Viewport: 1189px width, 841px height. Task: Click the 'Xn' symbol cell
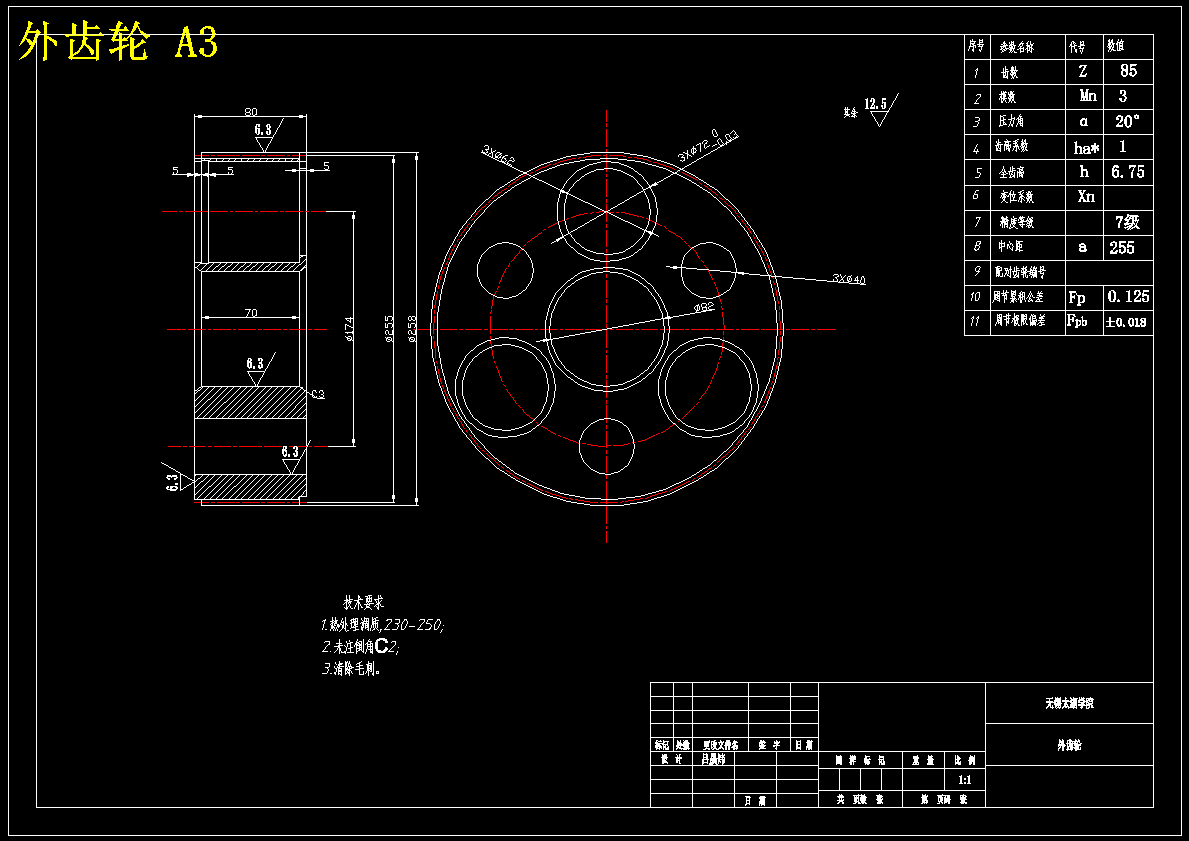click(1086, 196)
